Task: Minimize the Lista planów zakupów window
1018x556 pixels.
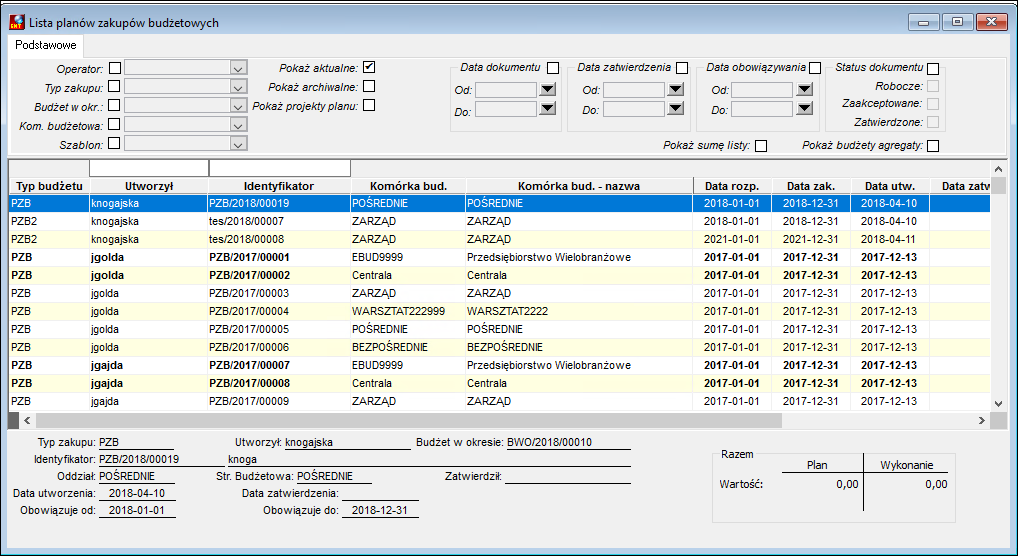Action: pos(924,22)
